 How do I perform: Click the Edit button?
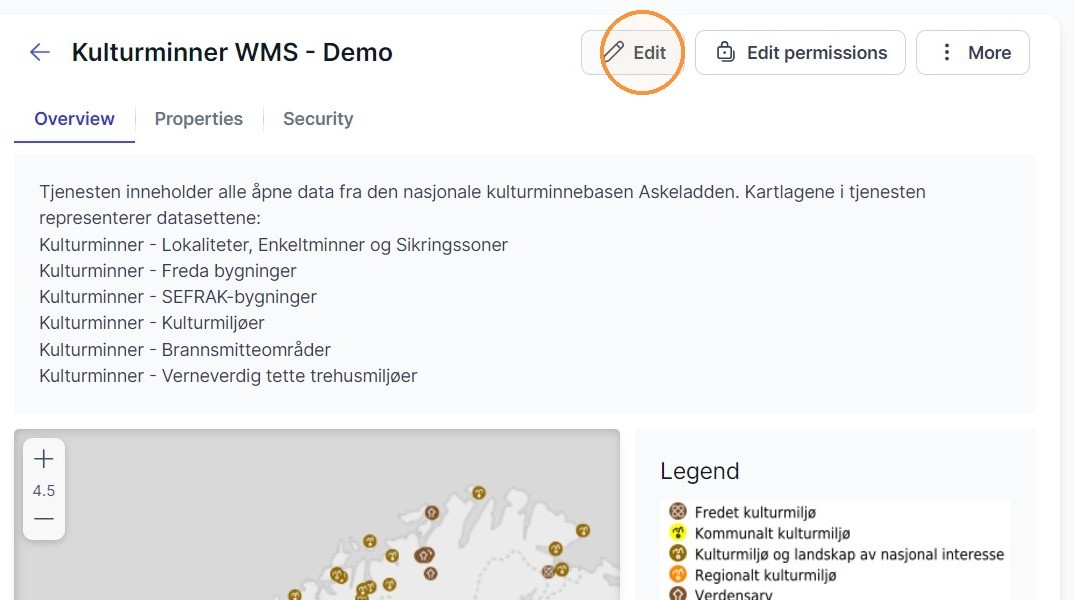click(633, 53)
